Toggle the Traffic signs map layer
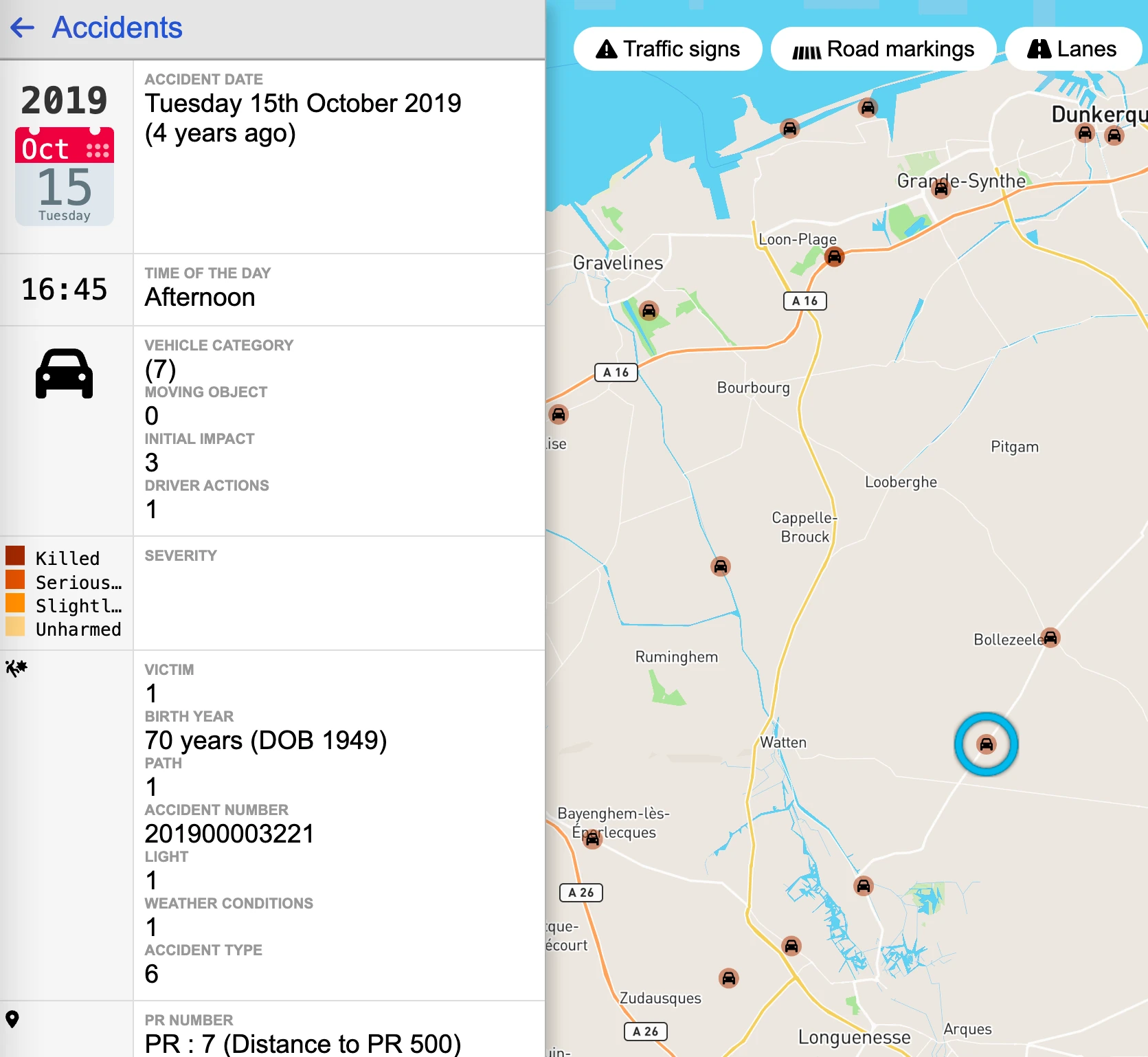 668,49
